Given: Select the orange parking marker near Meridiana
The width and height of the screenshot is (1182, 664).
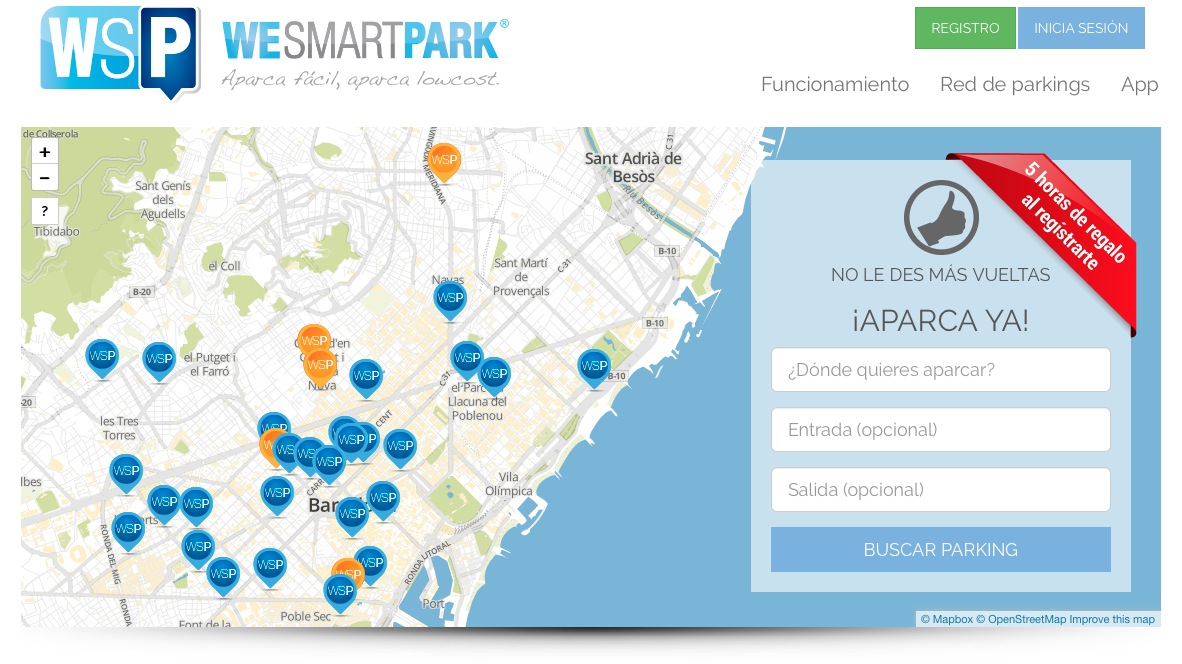Looking at the screenshot, I should click(444, 160).
